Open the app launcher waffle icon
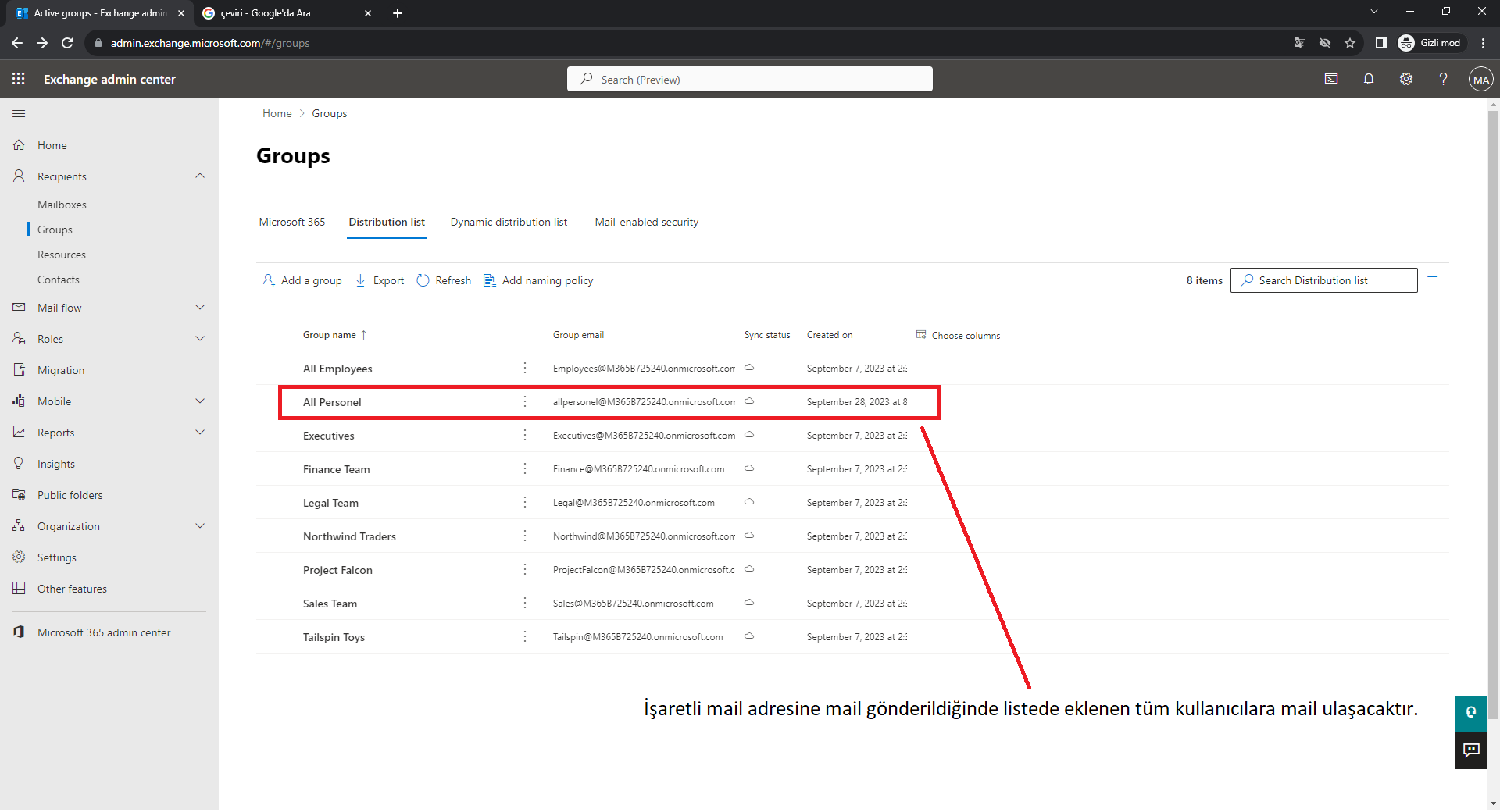1500x812 pixels. (x=19, y=79)
